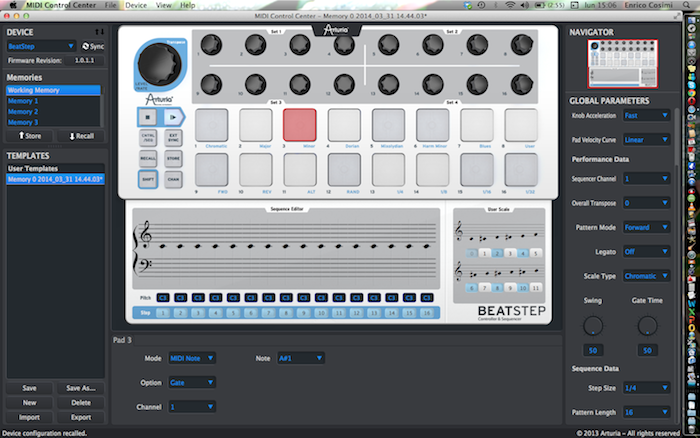Click the Swing knob control
The image size is (700, 438).
(x=592, y=352)
